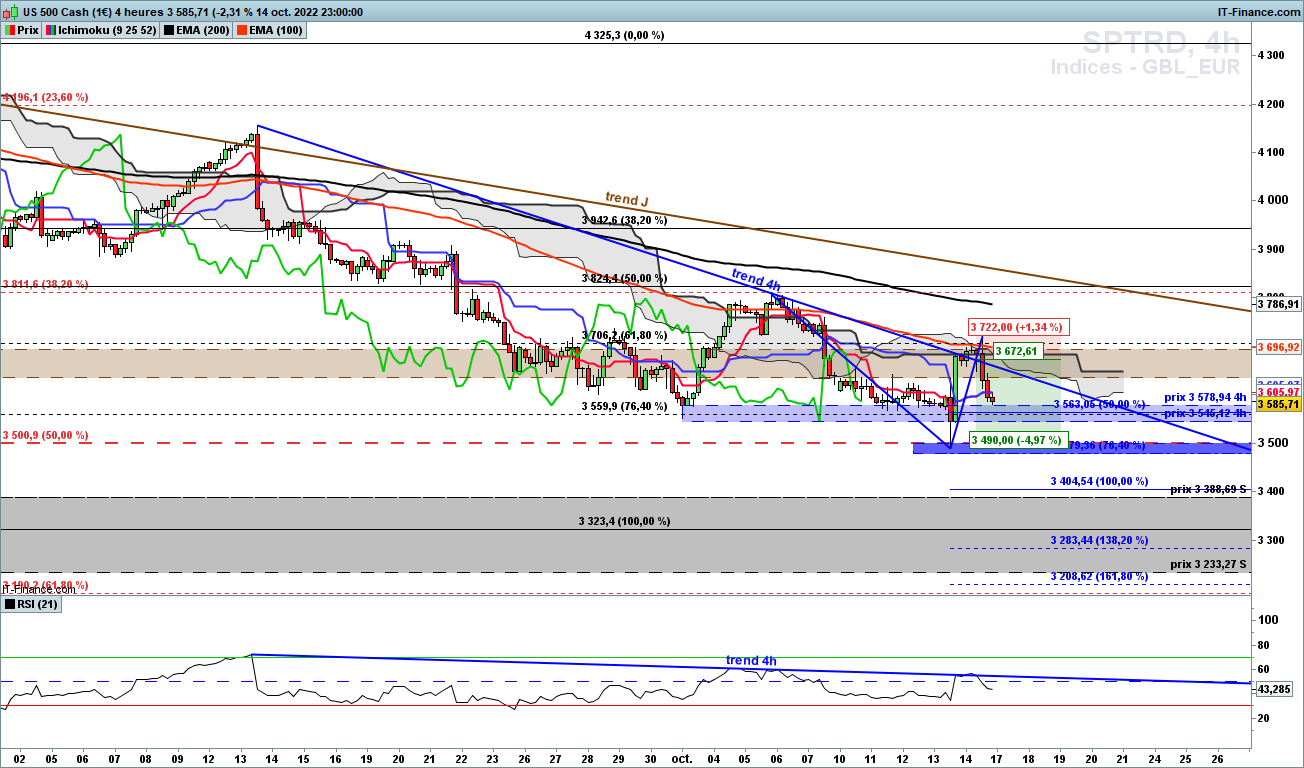Select the Prix legend button
The height and width of the screenshot is (768, 1304).
point(21,30)
